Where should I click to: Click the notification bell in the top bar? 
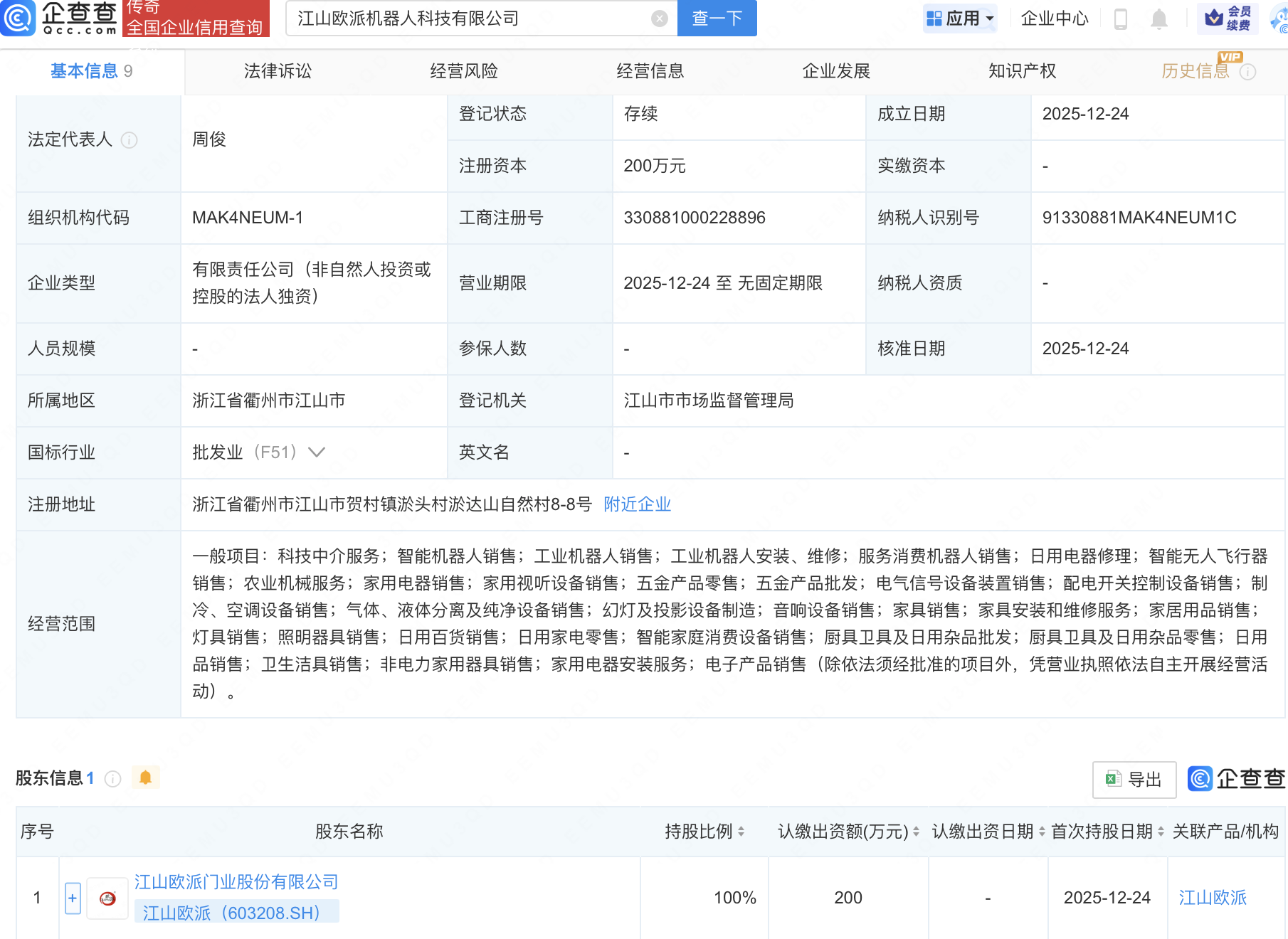pos(1158,19)
